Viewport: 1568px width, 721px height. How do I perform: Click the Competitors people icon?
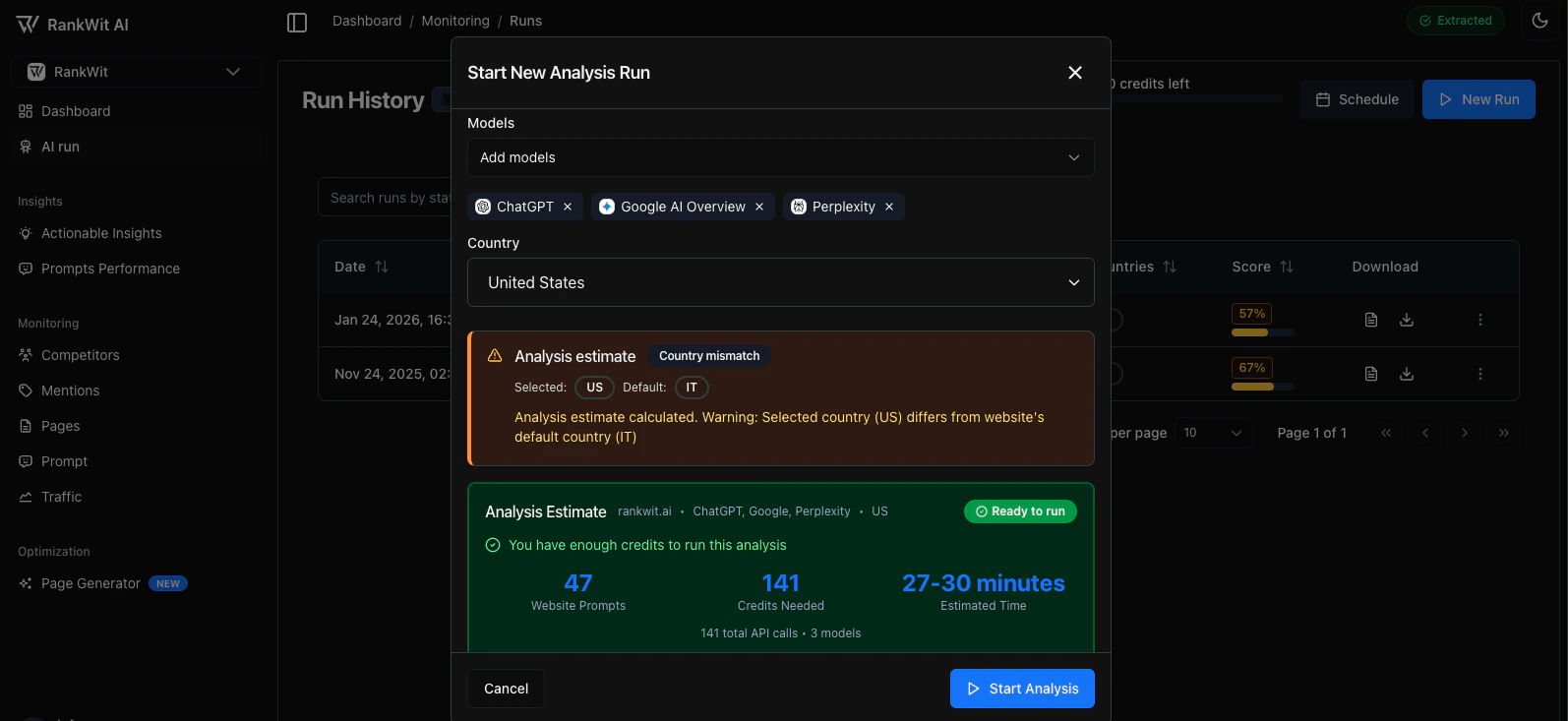tap(26, 355)
